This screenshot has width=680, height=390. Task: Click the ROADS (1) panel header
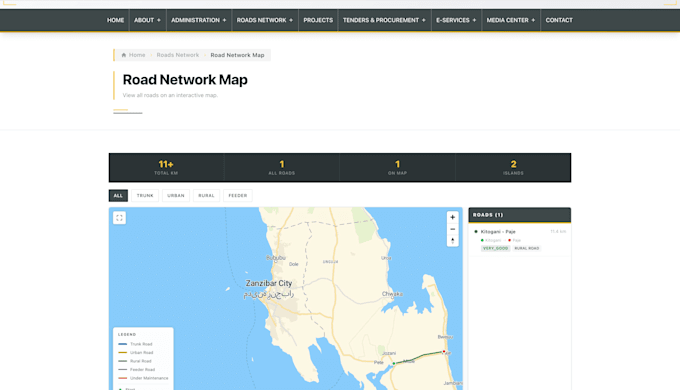(x=520, y=215)
